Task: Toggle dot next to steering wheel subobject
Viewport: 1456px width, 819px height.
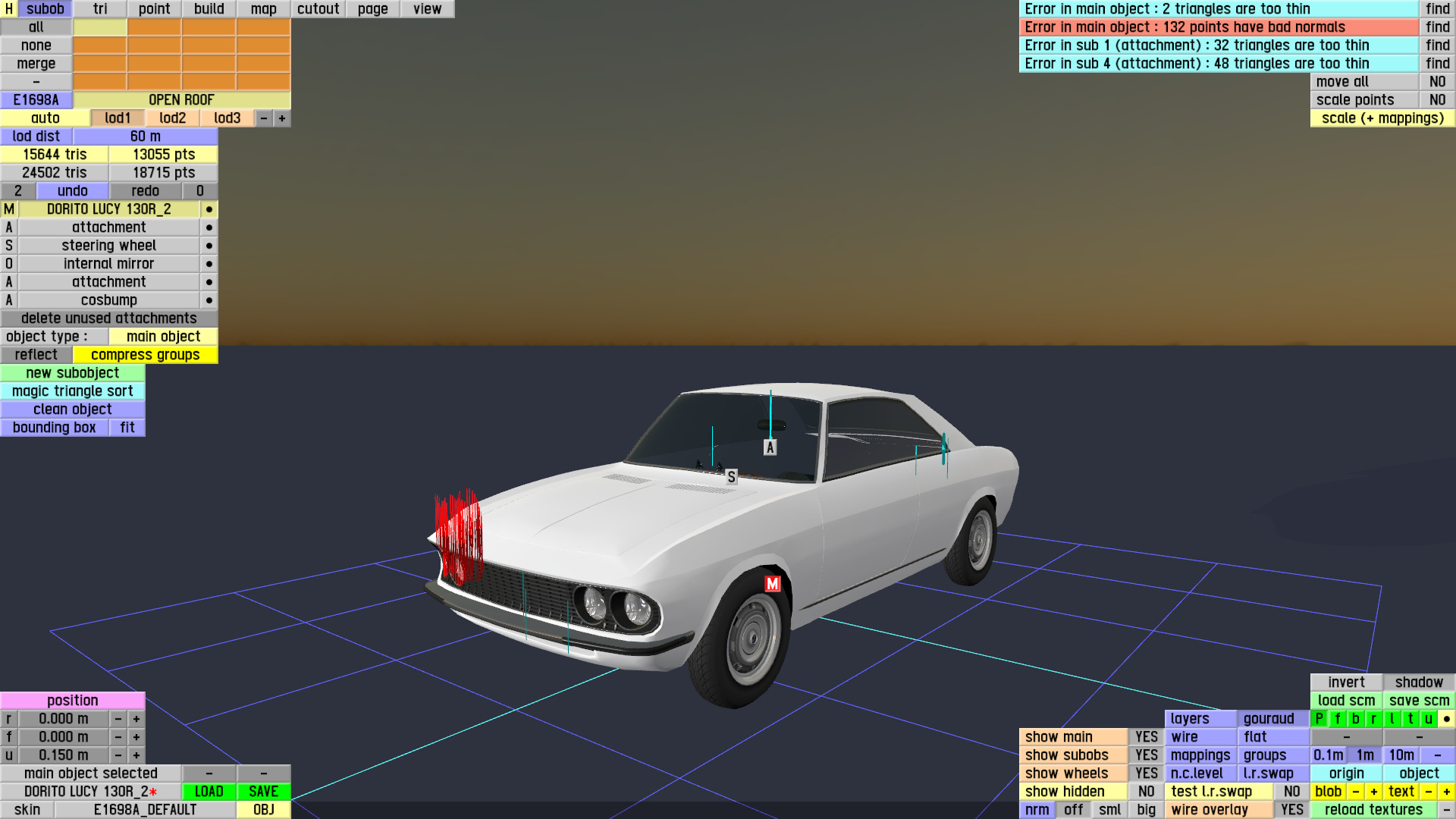Action: pos(209,246)
